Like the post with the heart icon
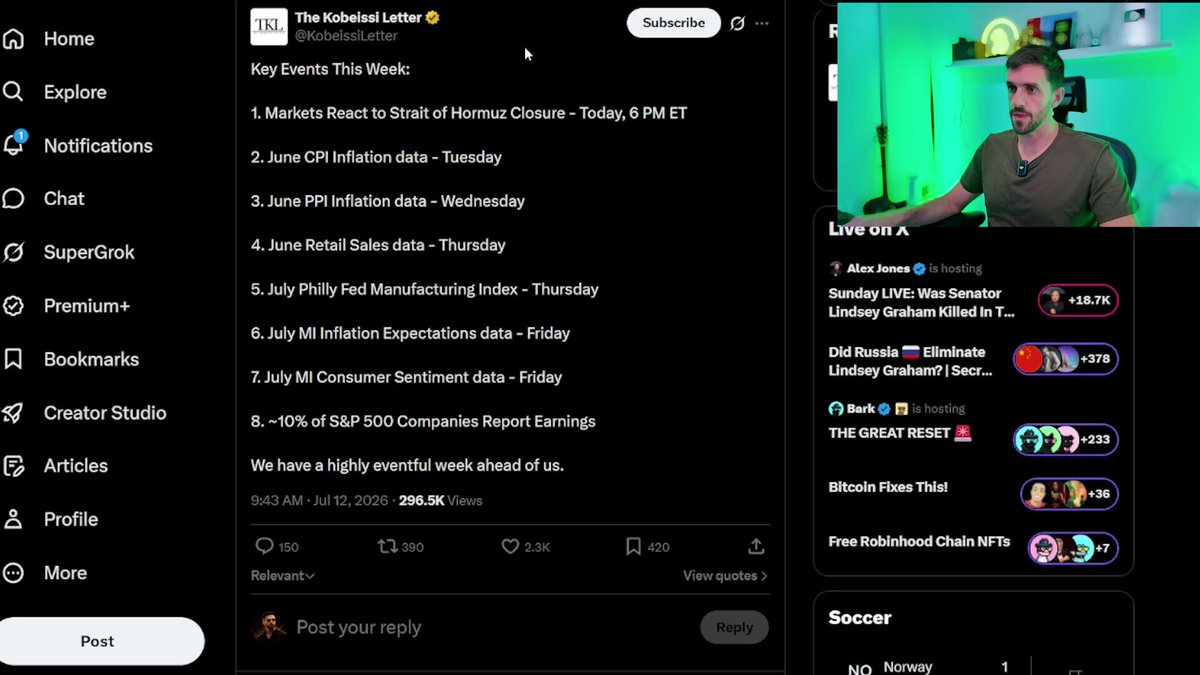 point(510,546)
